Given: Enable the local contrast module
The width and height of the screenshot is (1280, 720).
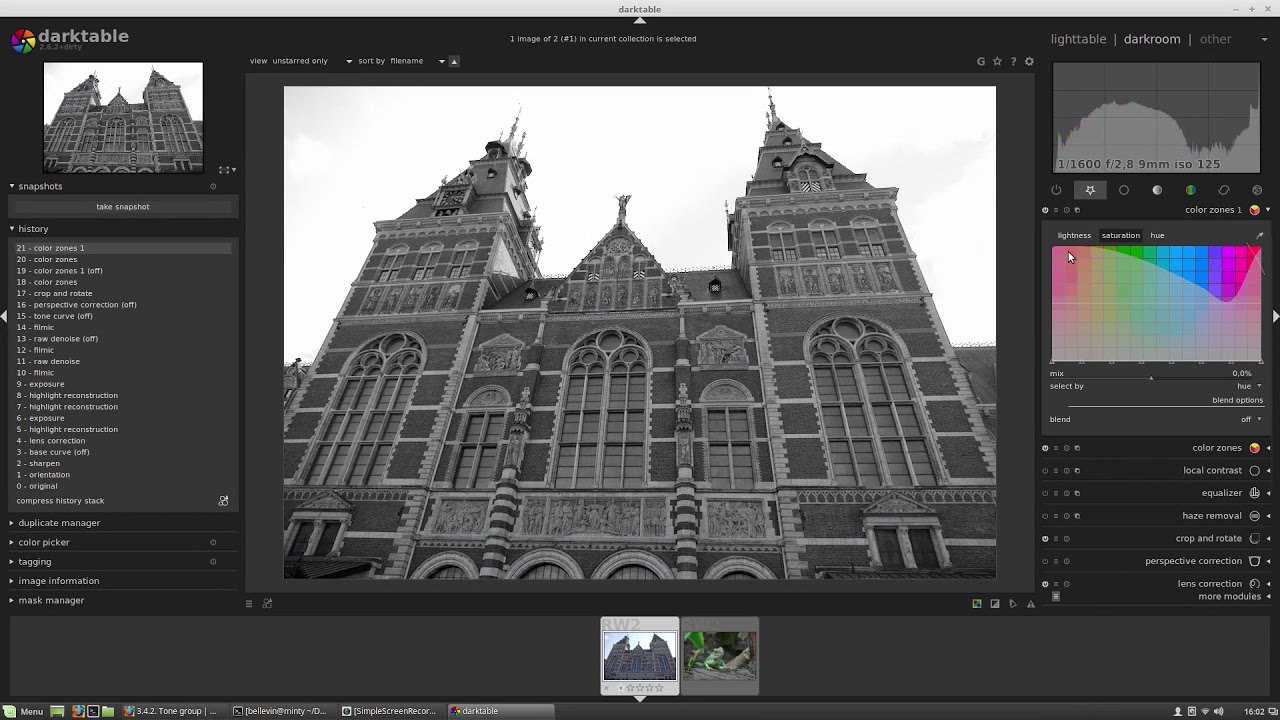Looking at the screenshot, I should [x=1045, y=471].
